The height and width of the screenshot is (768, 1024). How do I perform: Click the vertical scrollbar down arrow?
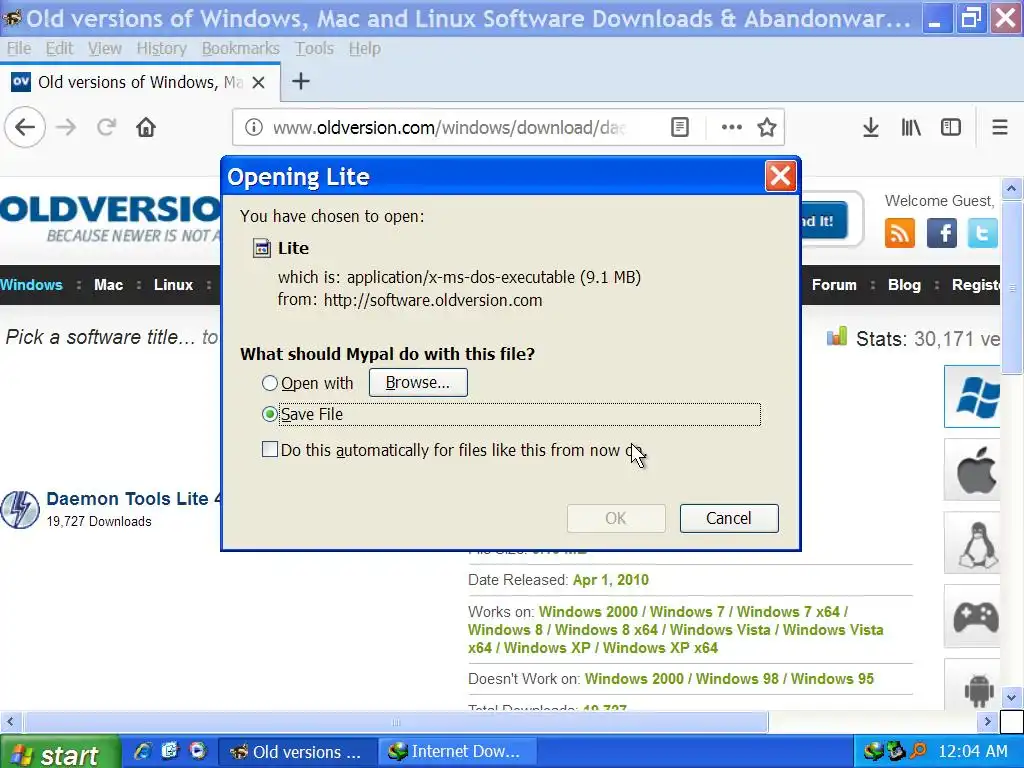click(x=1012, y=697)
